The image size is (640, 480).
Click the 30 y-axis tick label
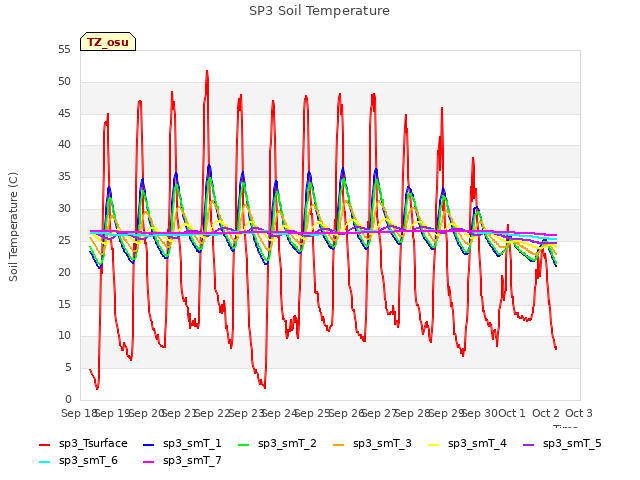[64, 209]
